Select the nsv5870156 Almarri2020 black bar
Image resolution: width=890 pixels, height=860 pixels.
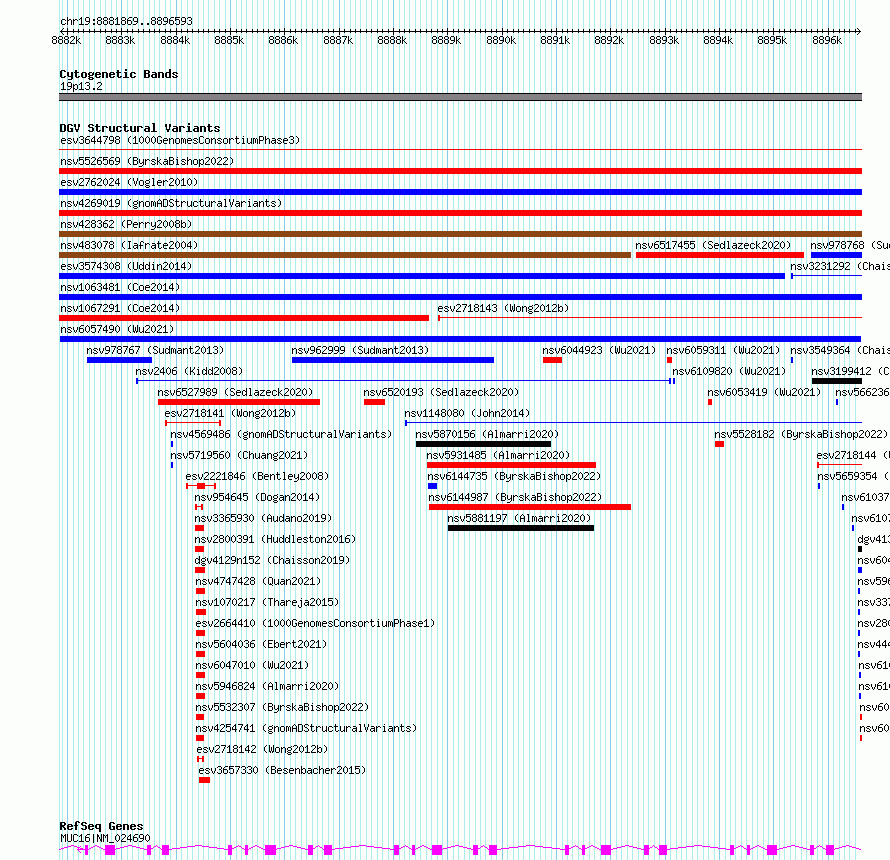[484, 444]
